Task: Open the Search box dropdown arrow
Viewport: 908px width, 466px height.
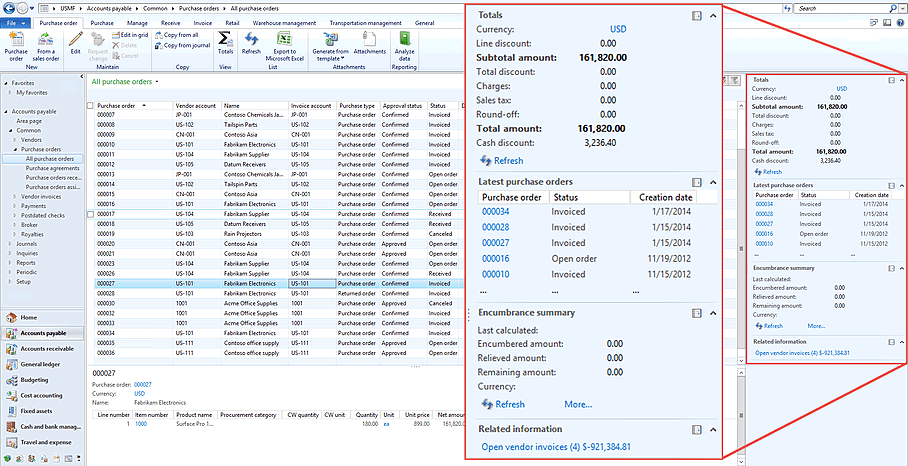Action: [x=903, y=9]
